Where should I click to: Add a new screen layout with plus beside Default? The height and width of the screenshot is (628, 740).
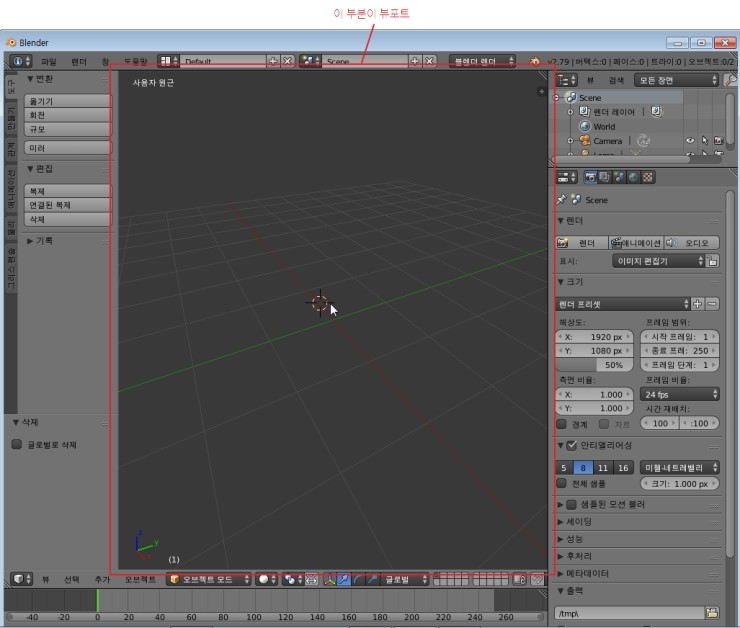[x=273, y=61]
